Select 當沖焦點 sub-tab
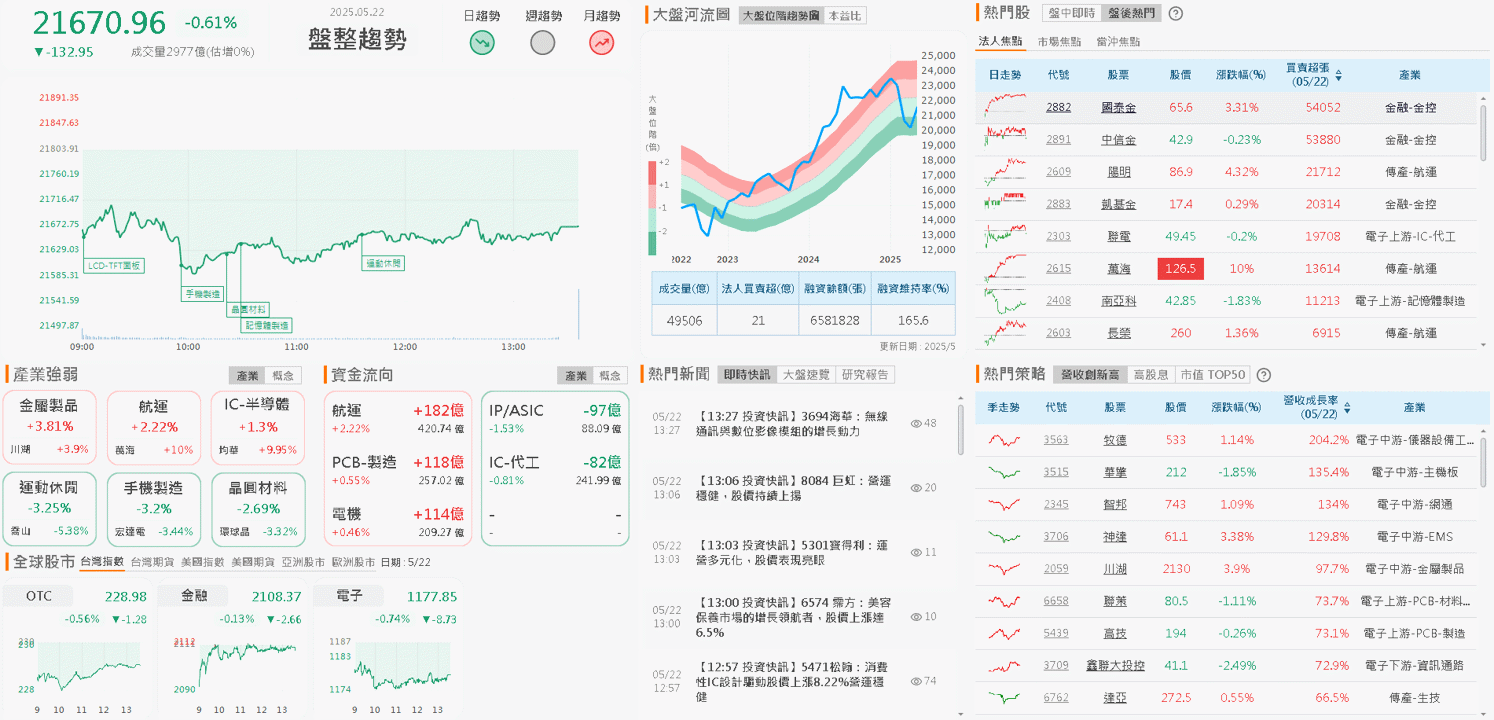 click(x=1118, y=41)
